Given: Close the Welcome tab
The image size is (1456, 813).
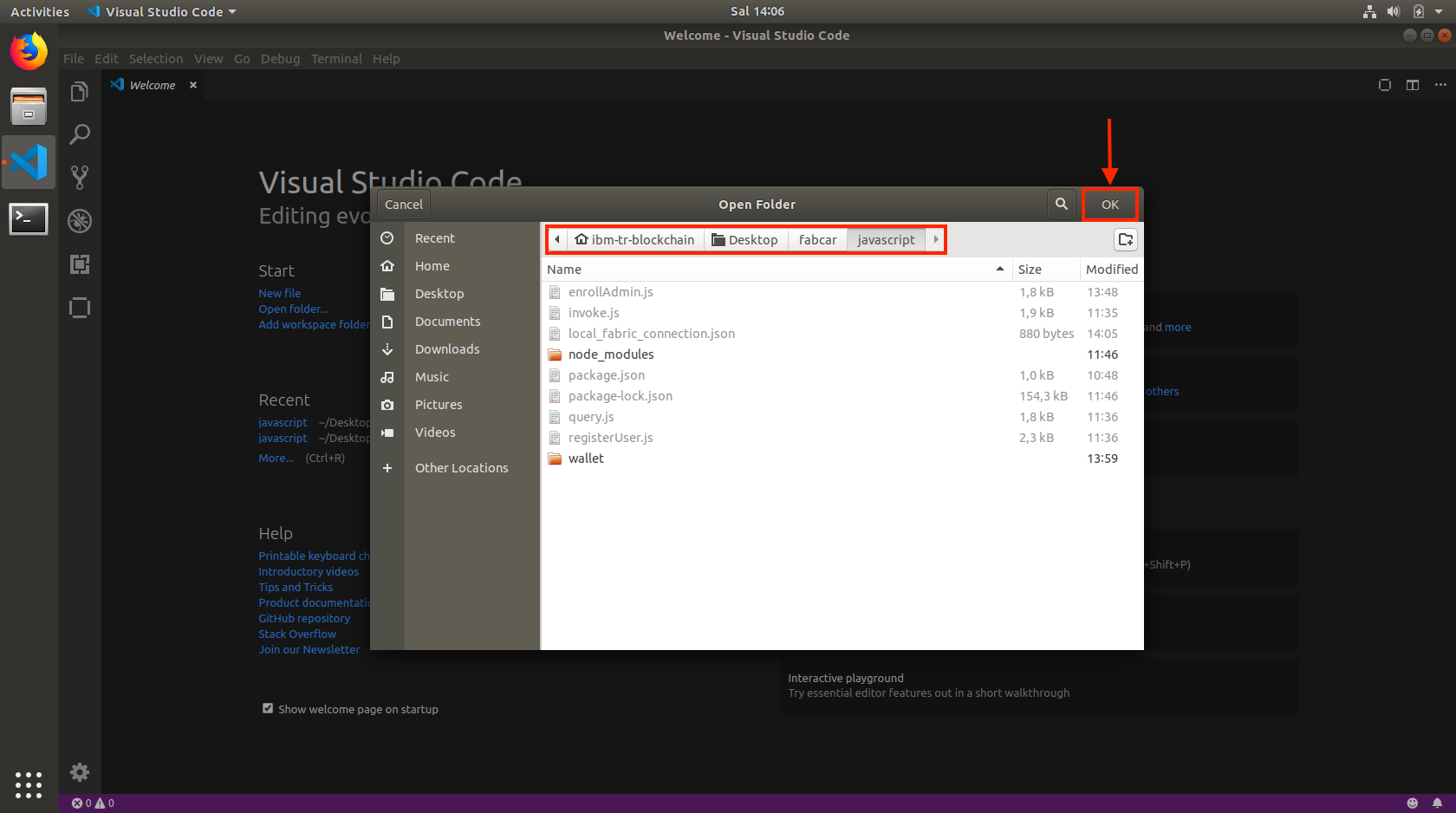Looking at the screenshot, I should click(193, 85).
